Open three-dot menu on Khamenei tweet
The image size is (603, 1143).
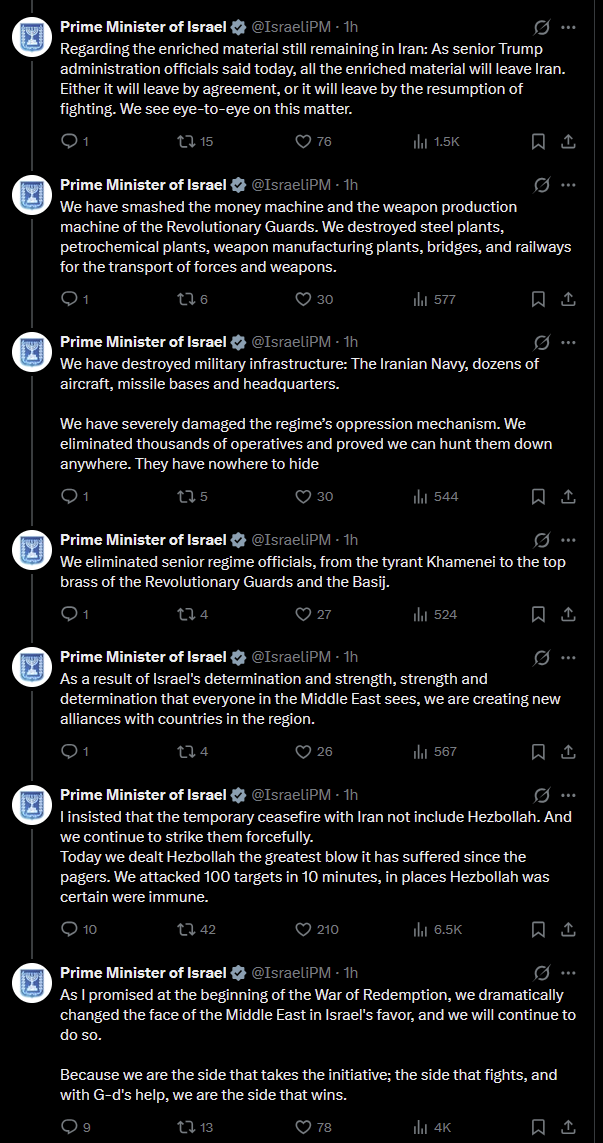569,540
